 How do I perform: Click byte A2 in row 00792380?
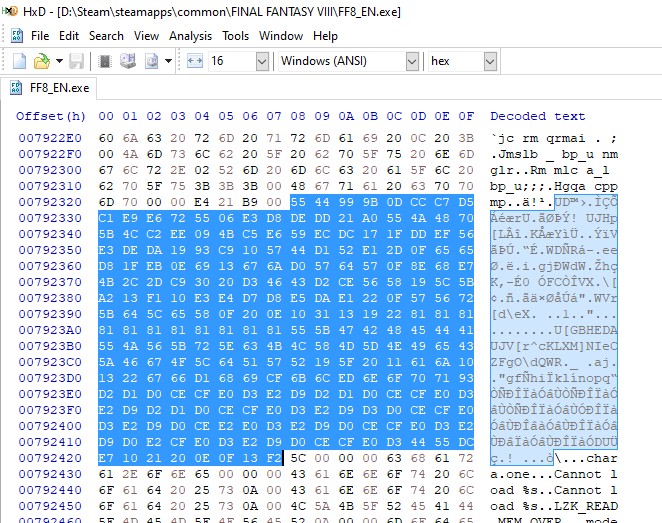coord(106,298)
